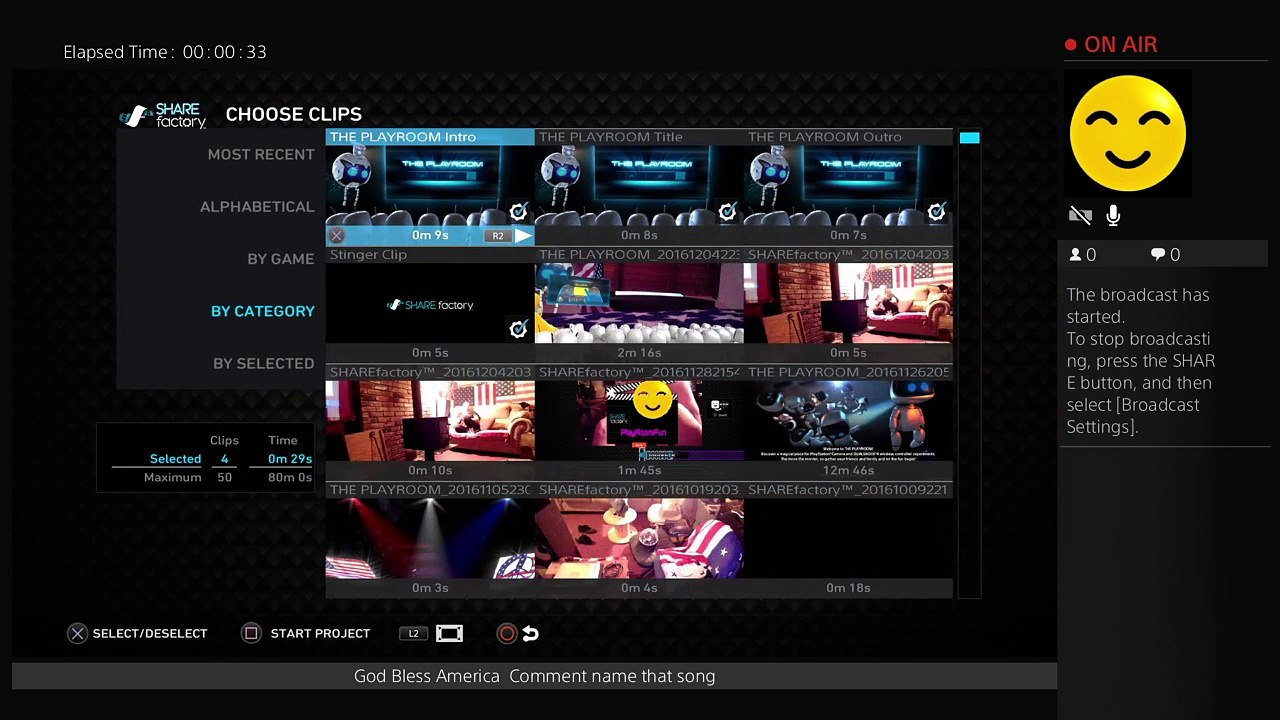Click the red circle button icon
This screenshot has width=1280, height=720.
click(x=507, y=633)
